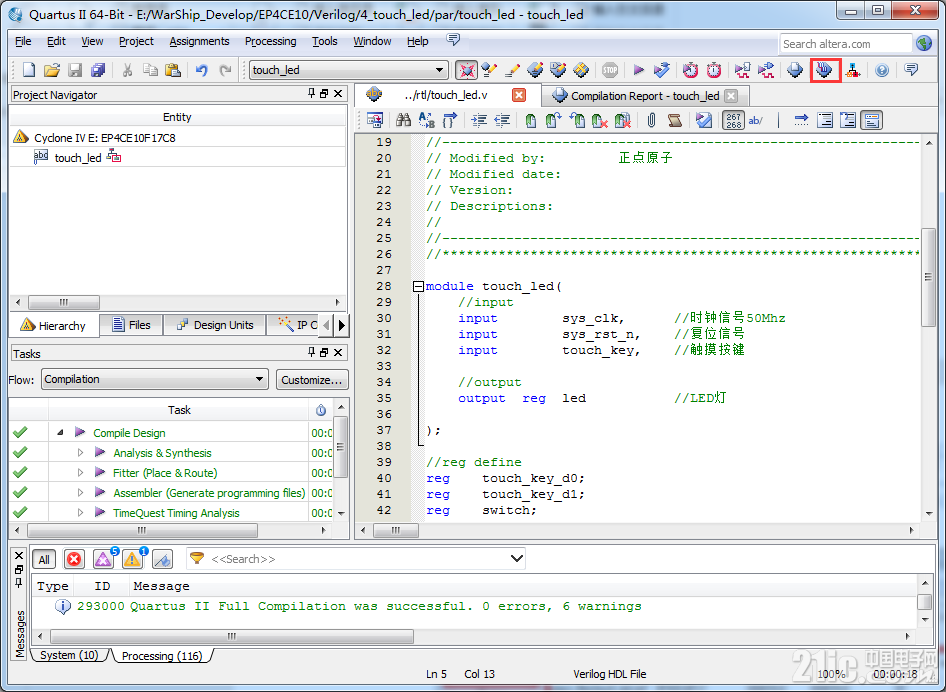Decrease indent icon in editor toolbar
This screenshot has height=692, width=946.
click(502, 120)
